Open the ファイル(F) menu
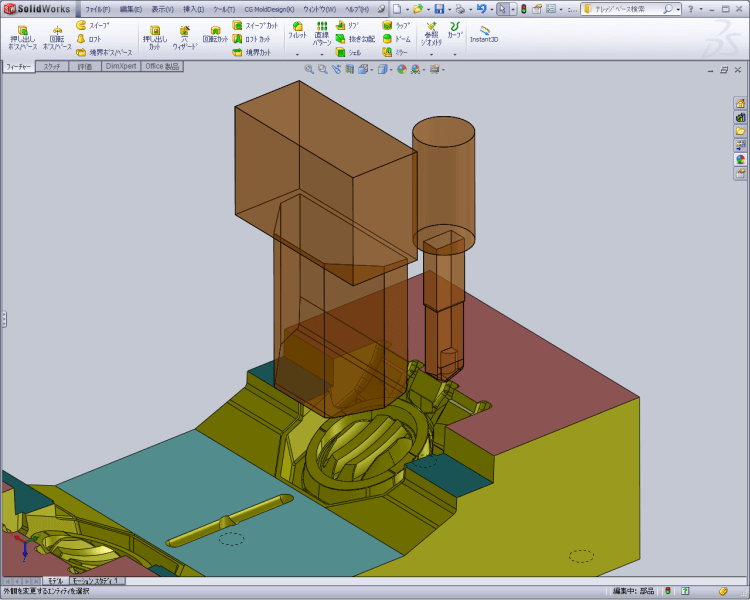This screenshot has width=750, height=600. (98, 9)
